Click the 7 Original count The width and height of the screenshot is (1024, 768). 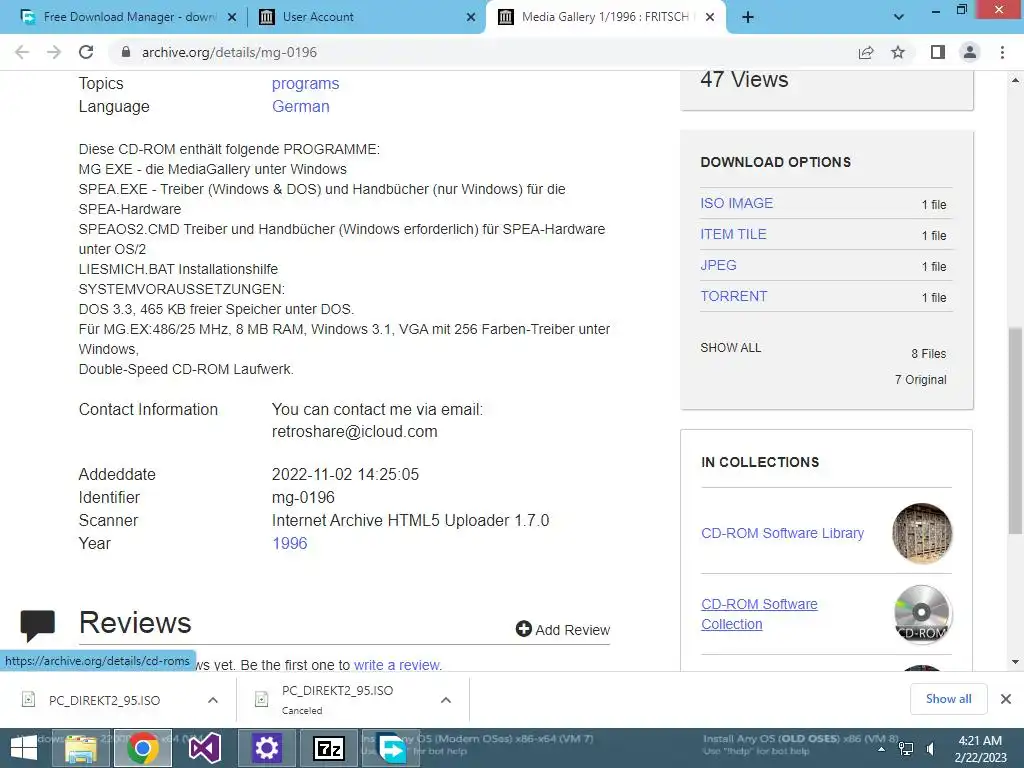(x=920, y=379)
